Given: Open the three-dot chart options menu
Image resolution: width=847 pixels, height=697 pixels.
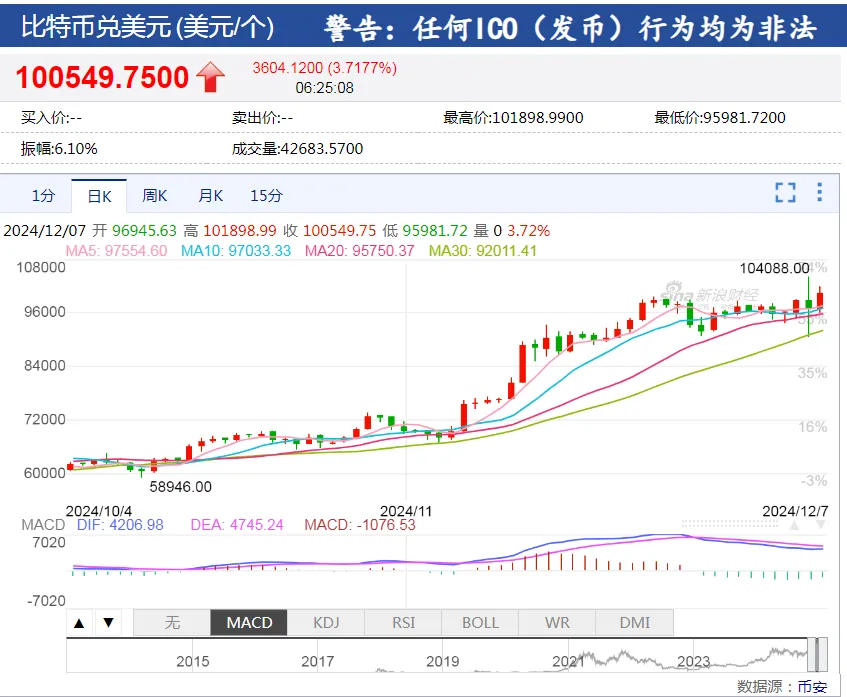Looking at the screenshot, I should tap(820, 193).
